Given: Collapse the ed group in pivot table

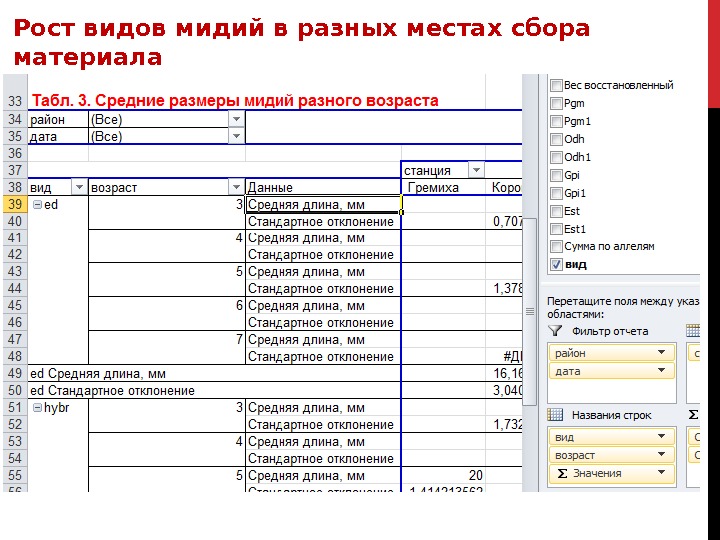Looking at the screenshot, I should (38, 205).
